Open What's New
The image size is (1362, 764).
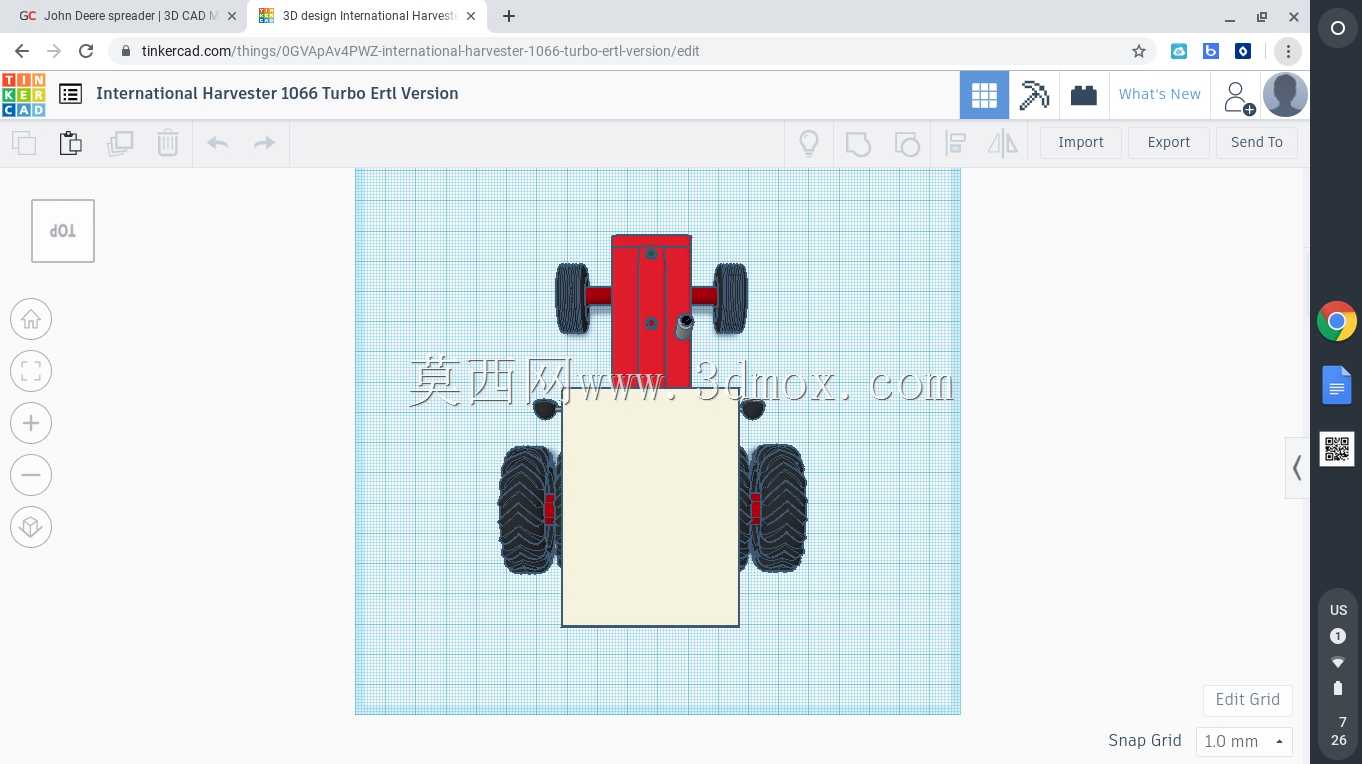[x=1160, y=94]
